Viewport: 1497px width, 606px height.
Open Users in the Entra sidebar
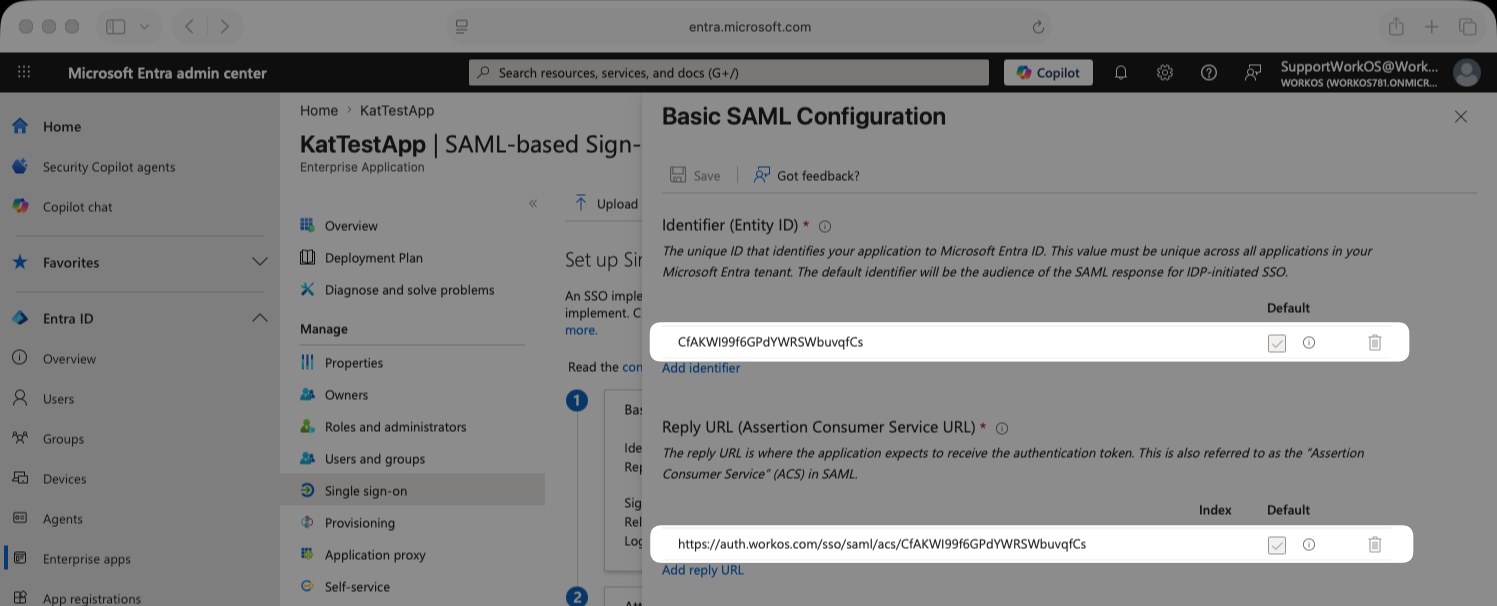58,399
